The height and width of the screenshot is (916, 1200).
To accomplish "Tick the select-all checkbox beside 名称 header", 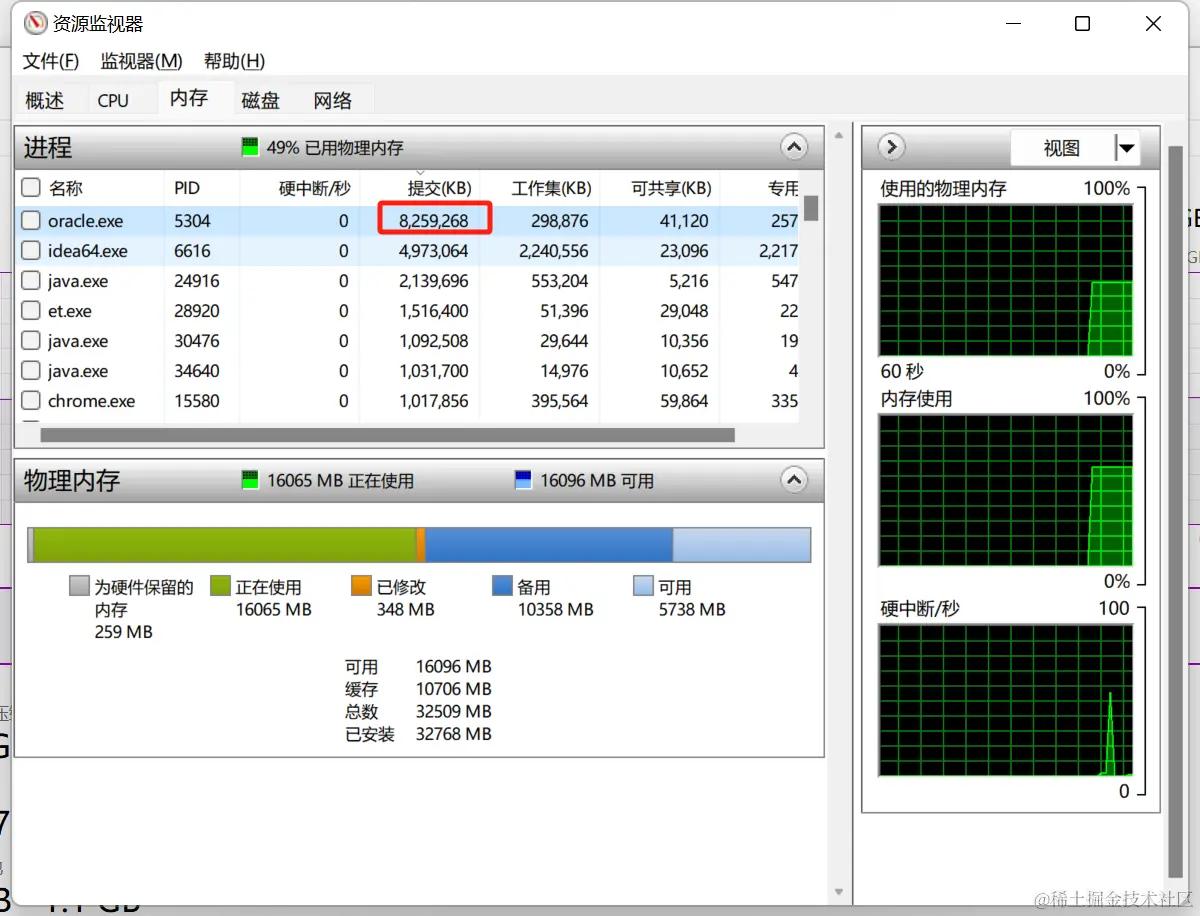I will click(x=32, y=188).
